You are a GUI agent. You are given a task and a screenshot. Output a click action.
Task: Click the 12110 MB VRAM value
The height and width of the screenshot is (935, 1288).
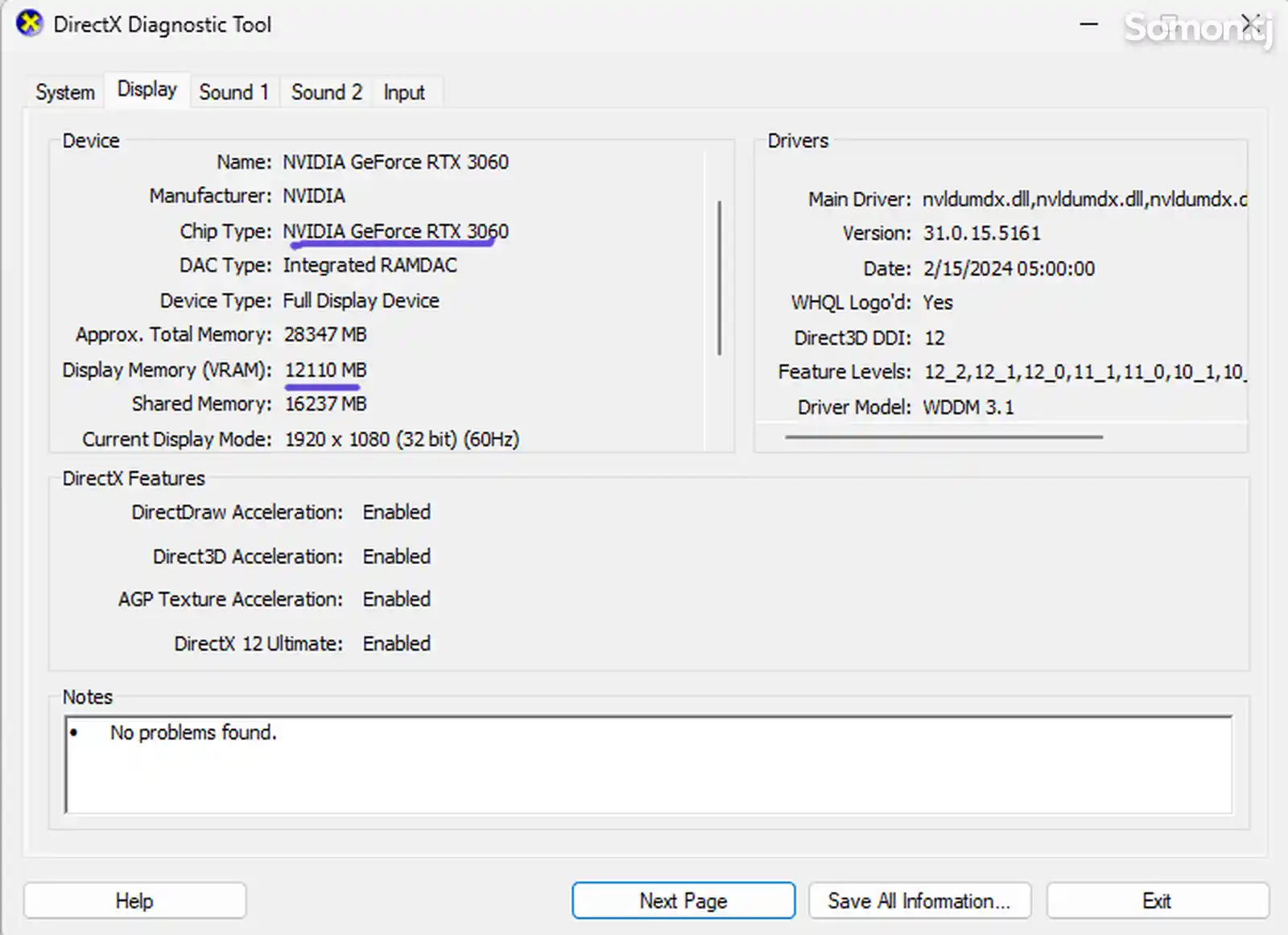point(325,370)
